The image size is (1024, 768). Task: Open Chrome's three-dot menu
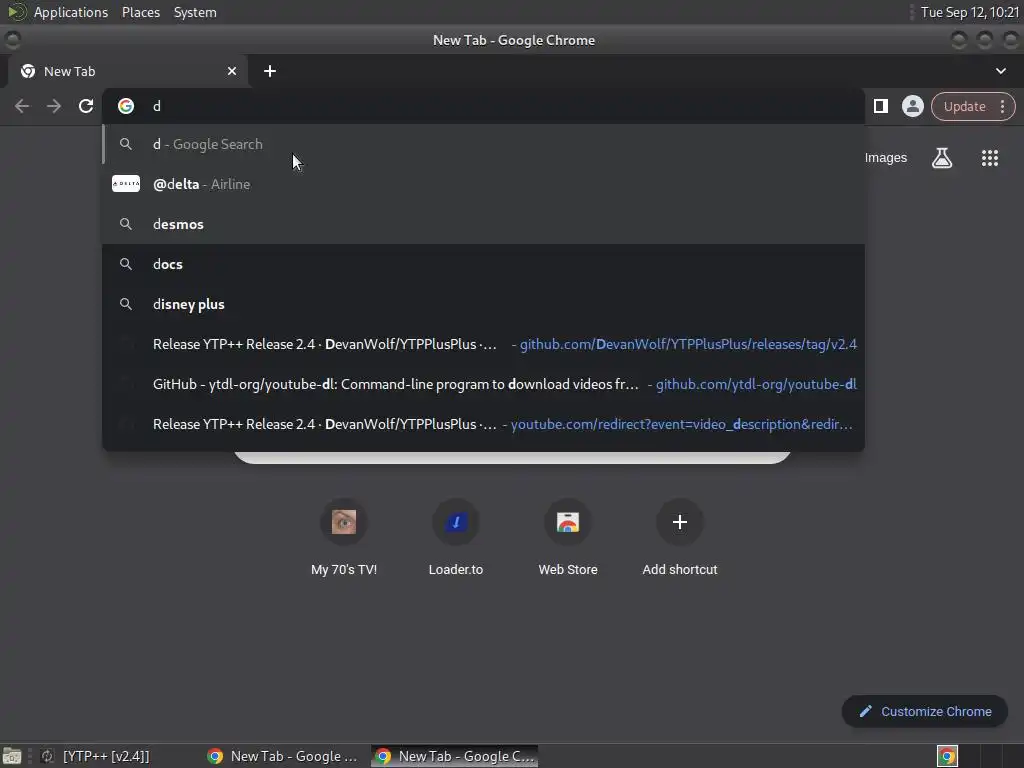point(1002,106)
